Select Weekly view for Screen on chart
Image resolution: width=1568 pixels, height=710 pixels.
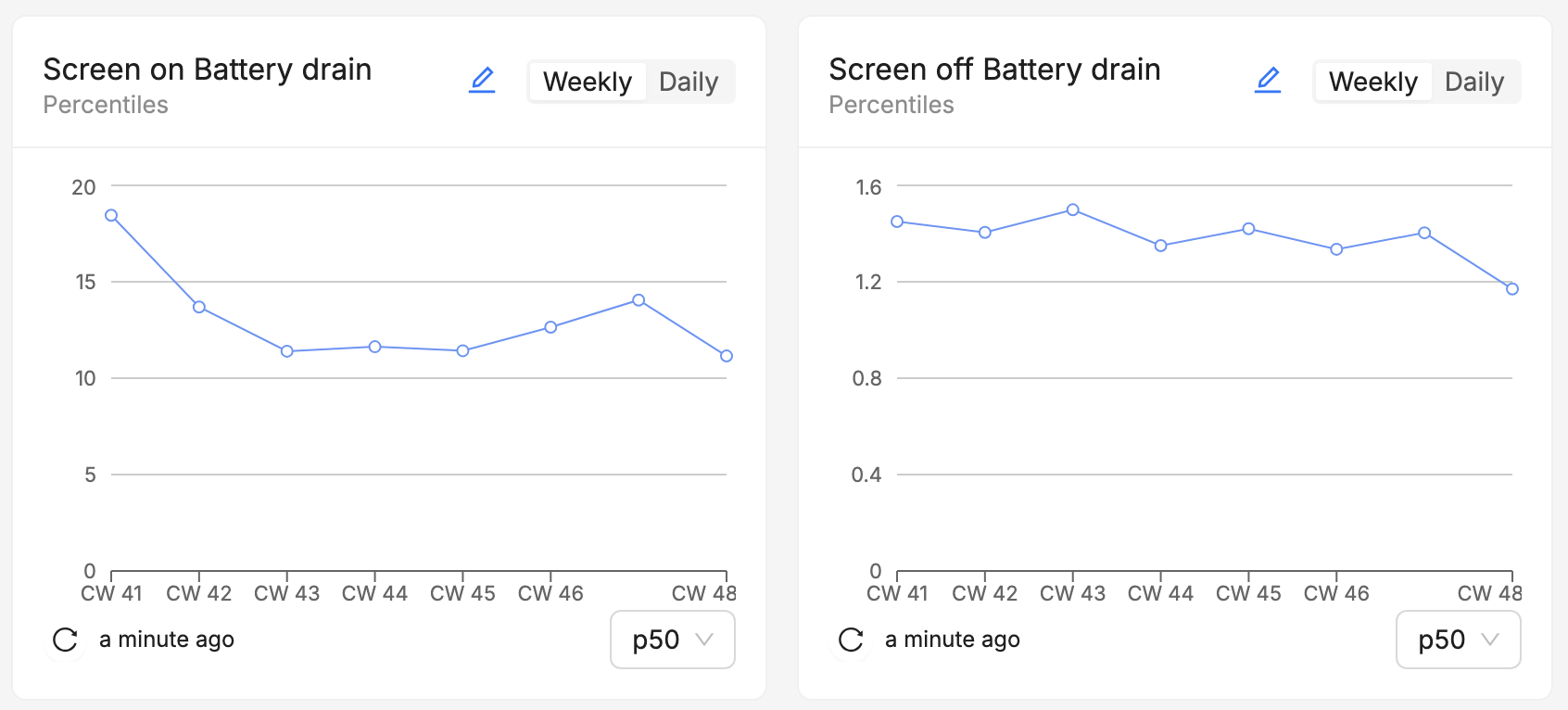(588, 82)
